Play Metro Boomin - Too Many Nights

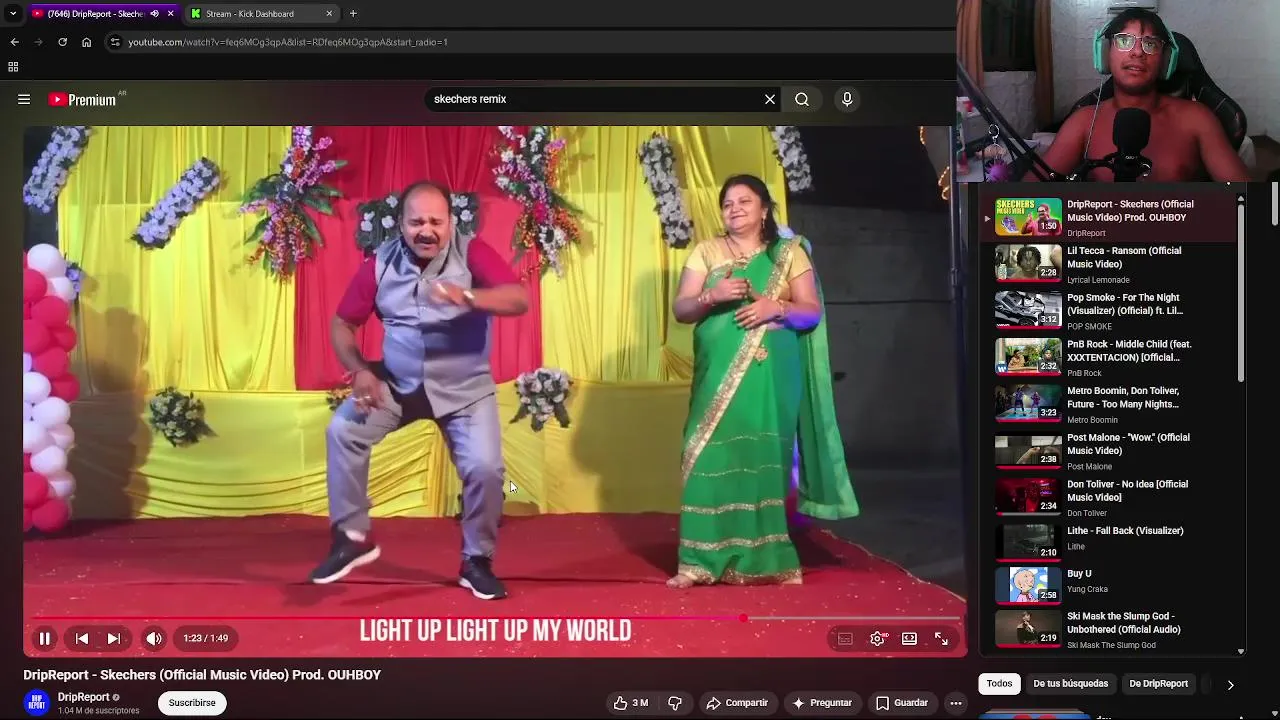[1110, 404]
